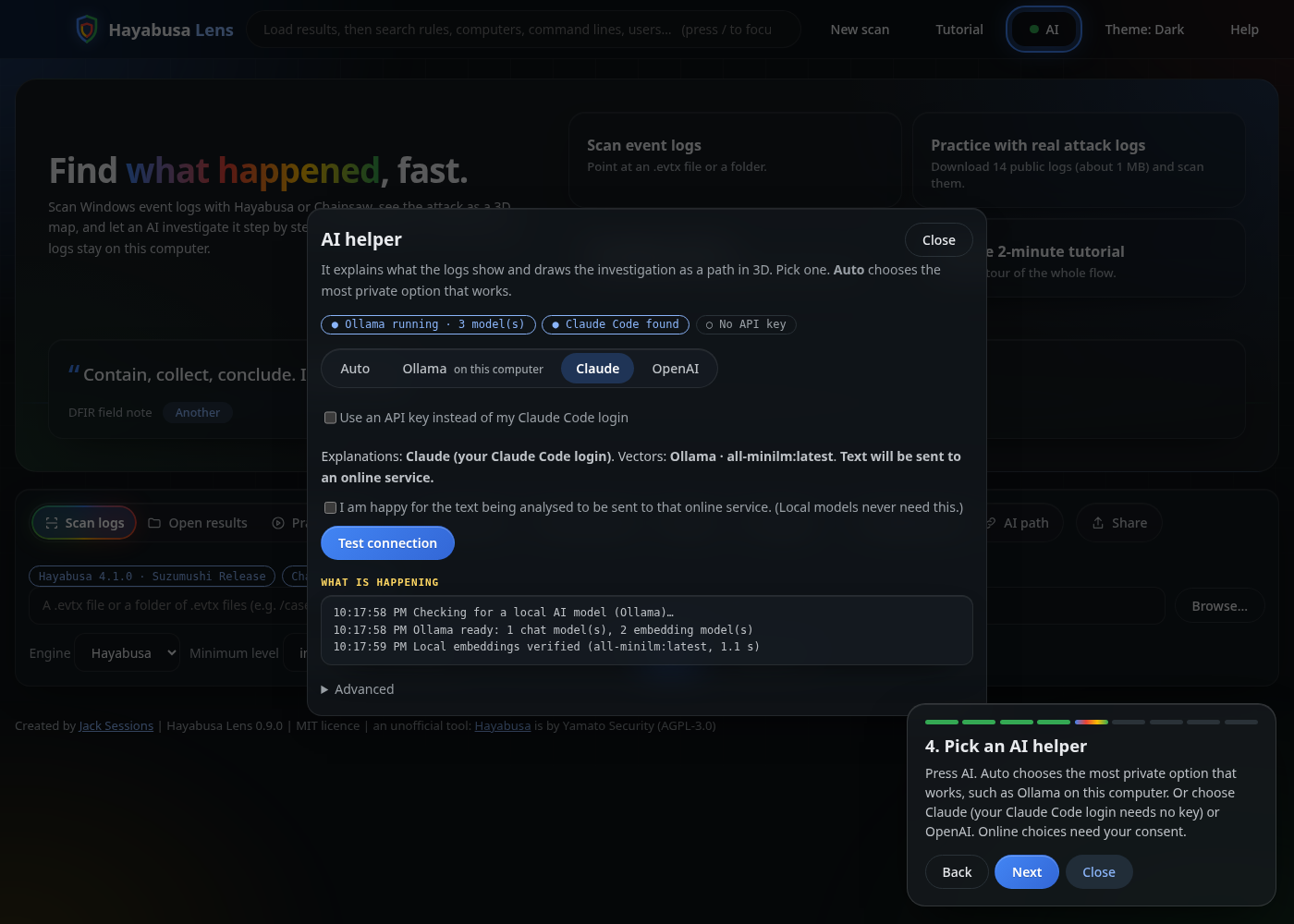Click the Open results folder icon
1294x924 pixels.
pos(154,523)
